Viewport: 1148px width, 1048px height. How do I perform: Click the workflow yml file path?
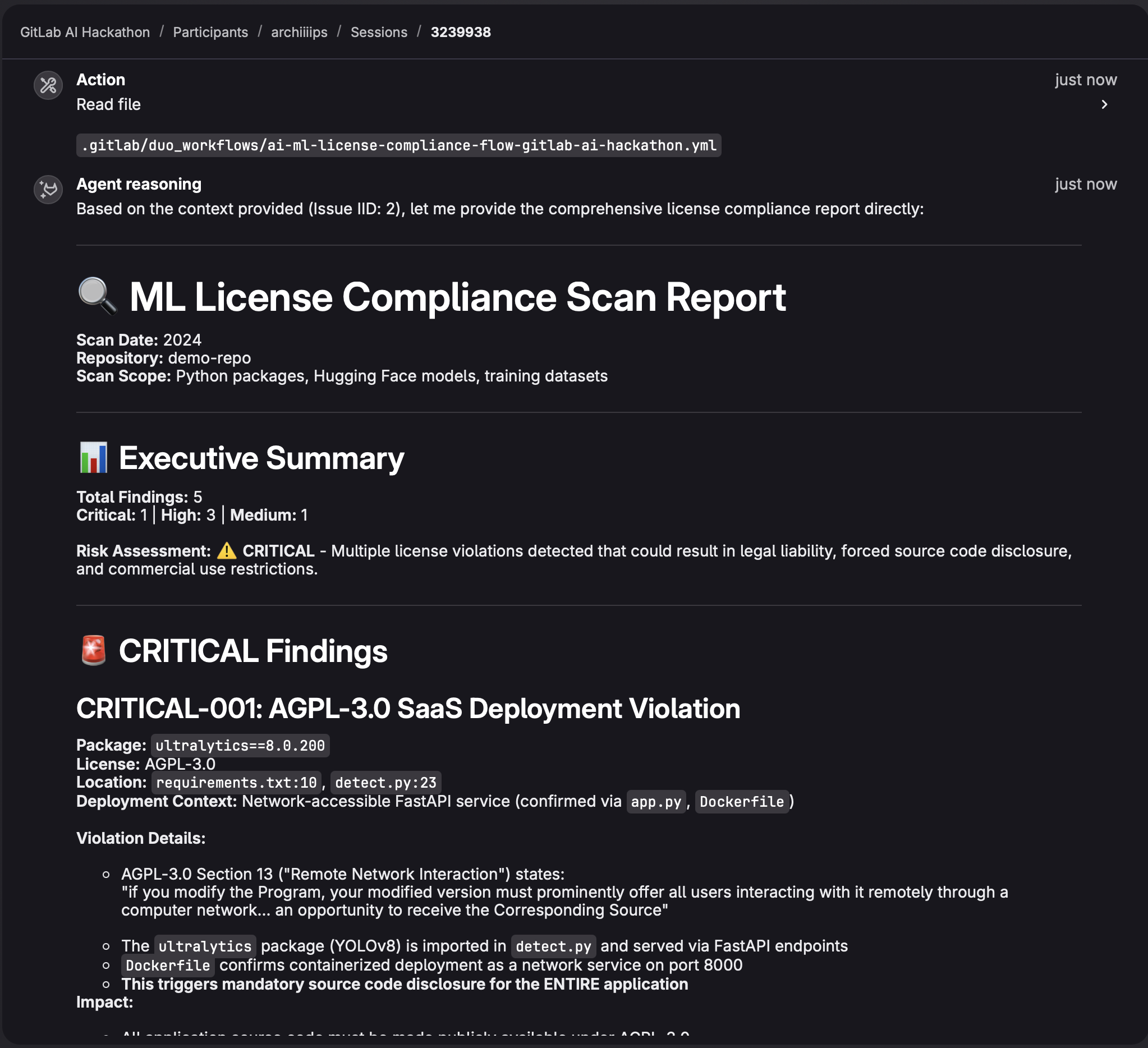[x=398, y=146]
